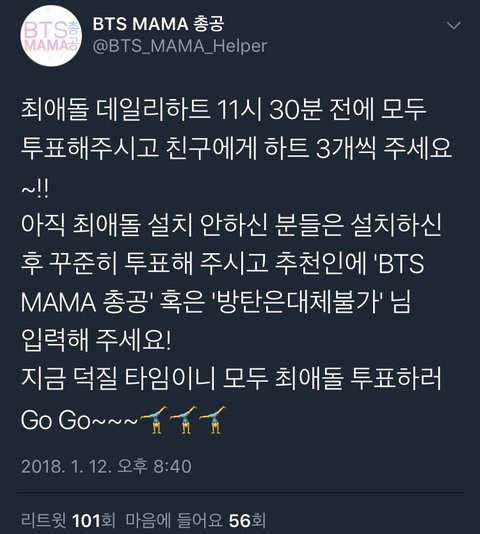Click the middle cartwheel emoji
This screenshot has height=534, width=480.
(184, 419)
